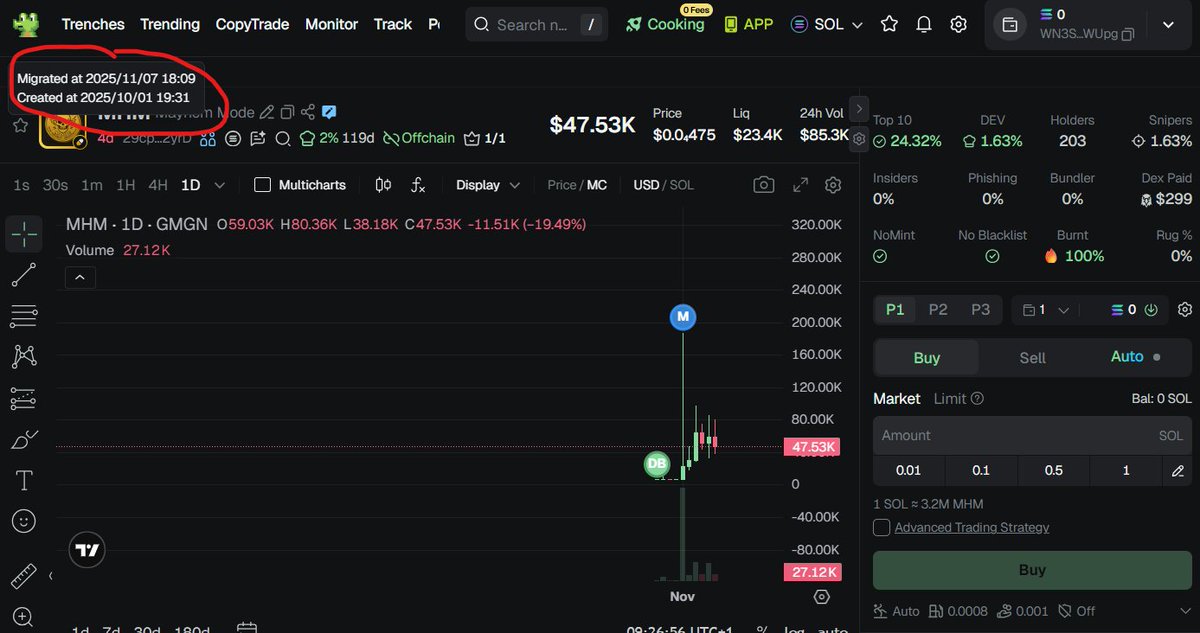
Task: Select the crosshair cursor tool
Action: [x=24, y=234]
